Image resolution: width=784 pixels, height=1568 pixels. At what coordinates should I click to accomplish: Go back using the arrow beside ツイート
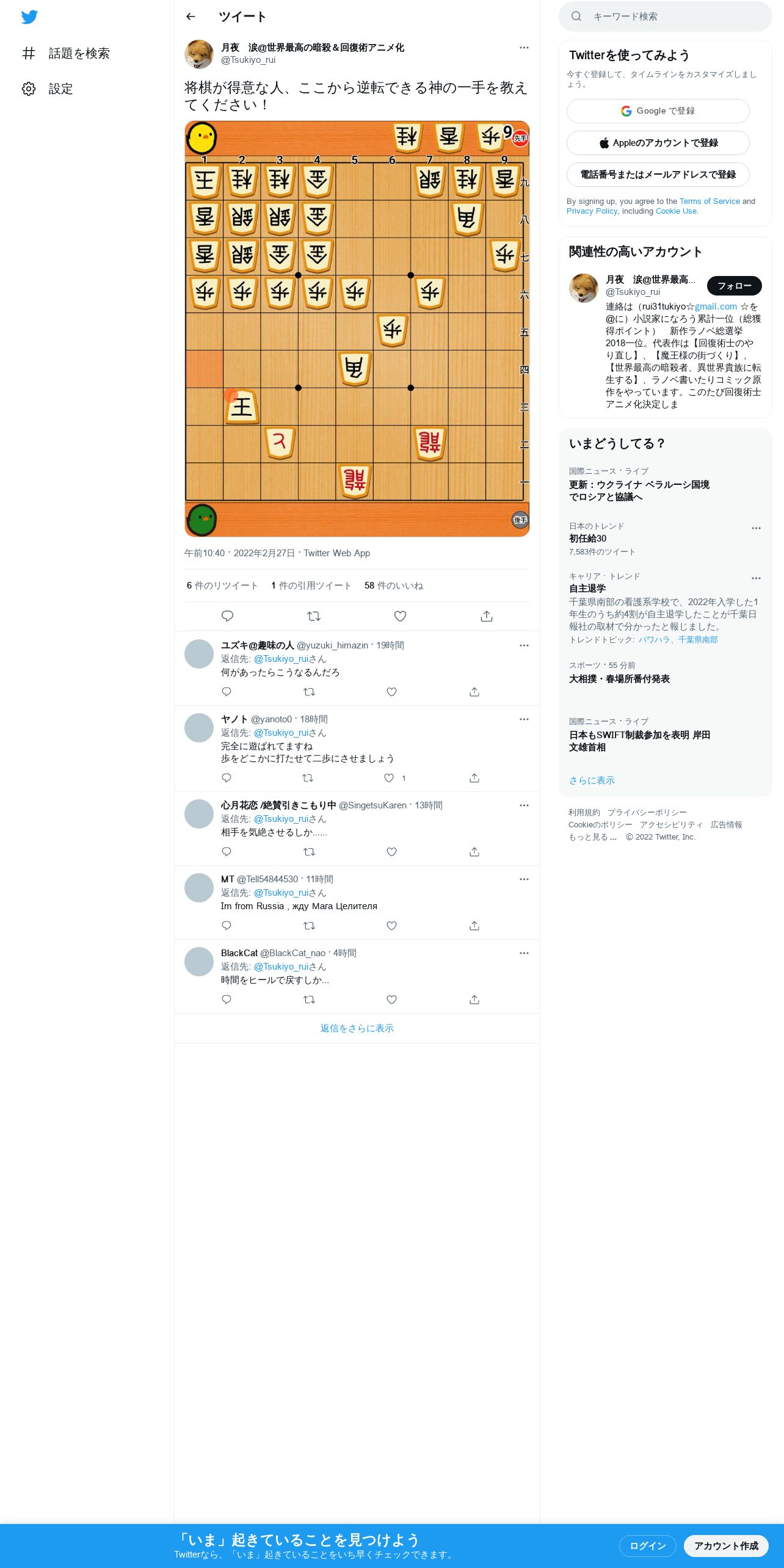pos(191,16)
